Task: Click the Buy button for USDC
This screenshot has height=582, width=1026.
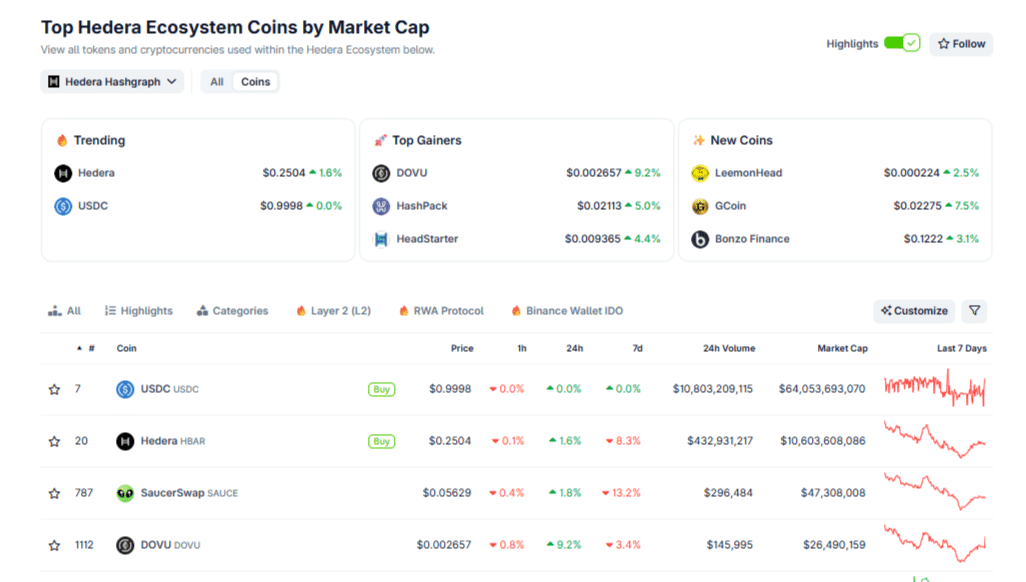Action: [381, 389]
